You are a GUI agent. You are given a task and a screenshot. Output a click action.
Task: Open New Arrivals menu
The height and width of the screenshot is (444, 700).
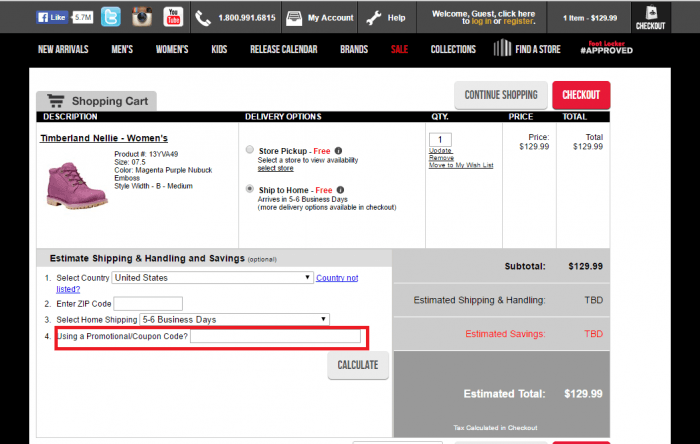coord(63,49)
